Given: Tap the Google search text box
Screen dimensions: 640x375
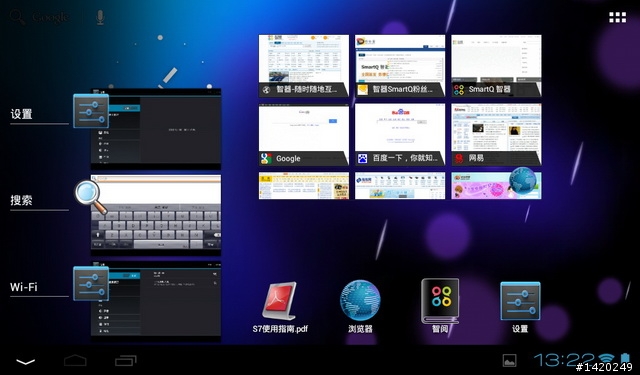Looking at the screenshot, I should click(x=51, y=17).
